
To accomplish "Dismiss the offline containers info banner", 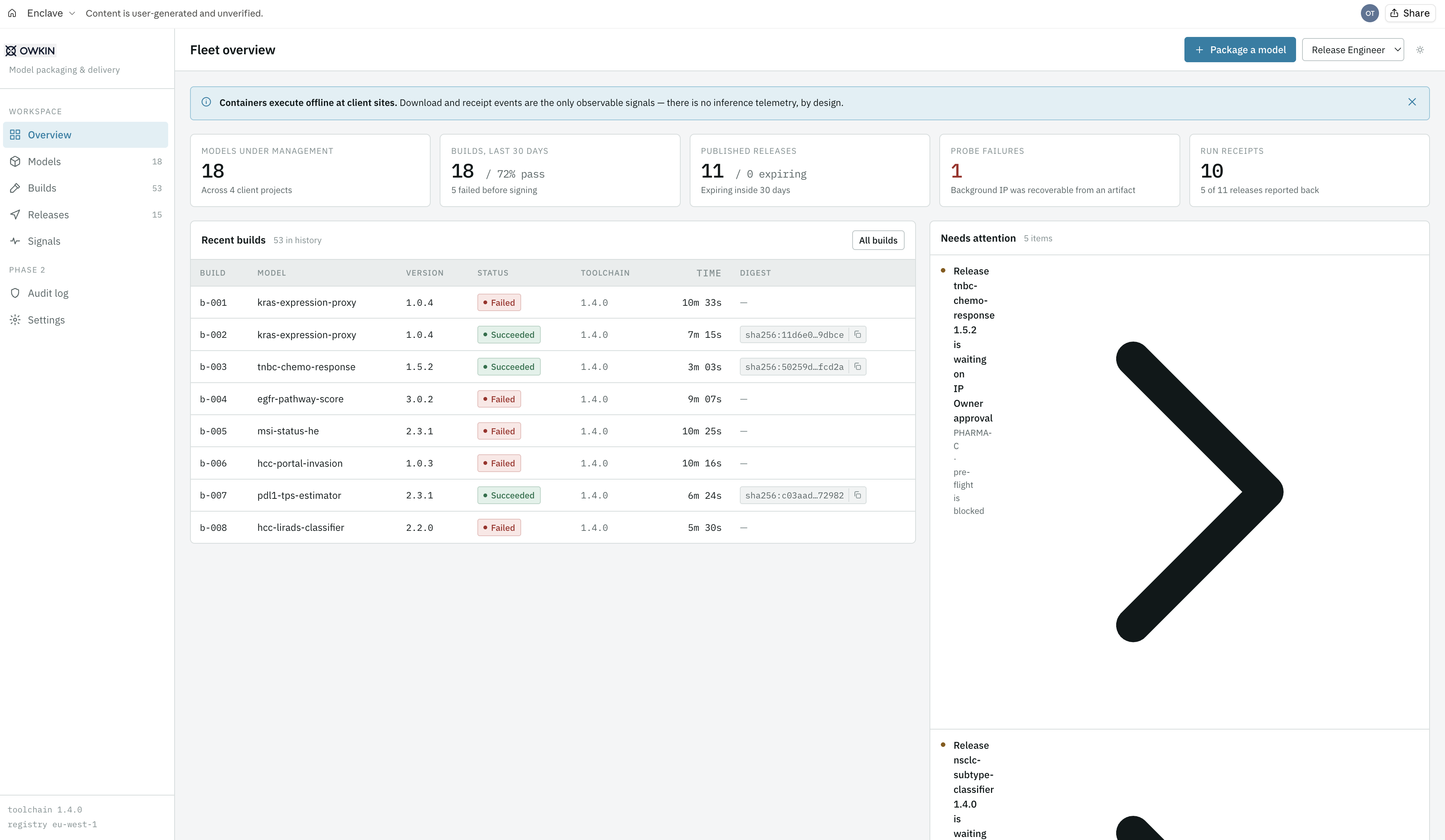I will (x=1412, y=102).
